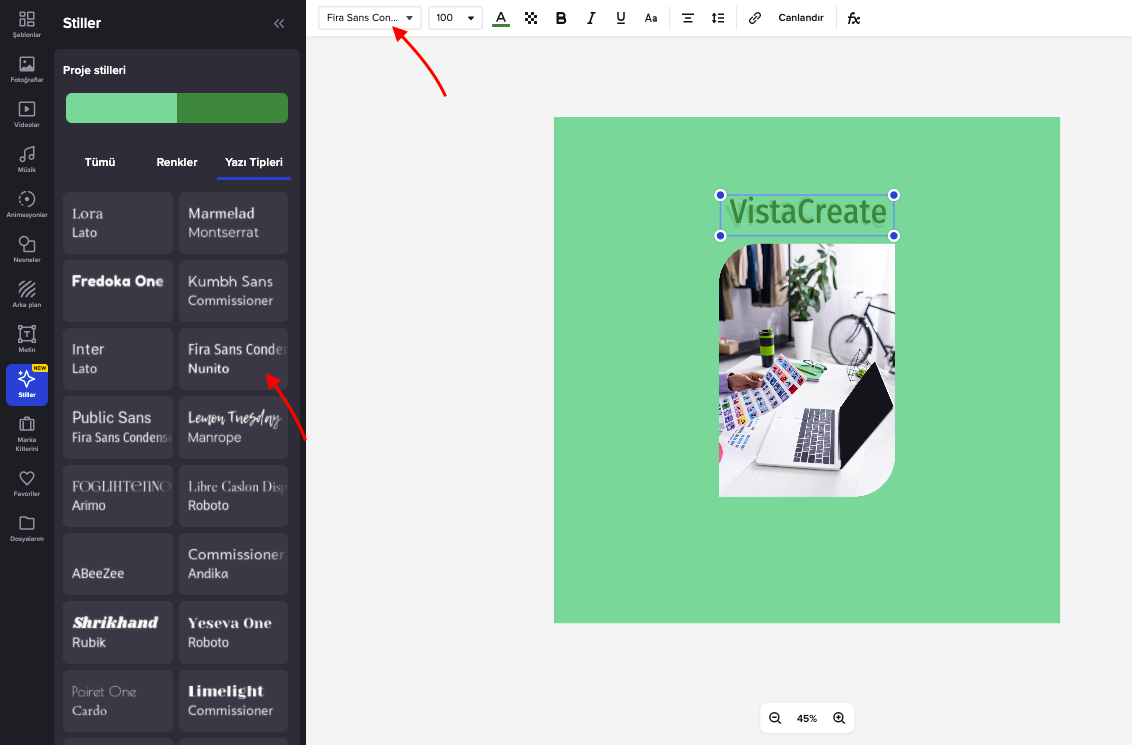
Task: Open the Fotoğraflar photos panel
Action: (x=27, y=69)
